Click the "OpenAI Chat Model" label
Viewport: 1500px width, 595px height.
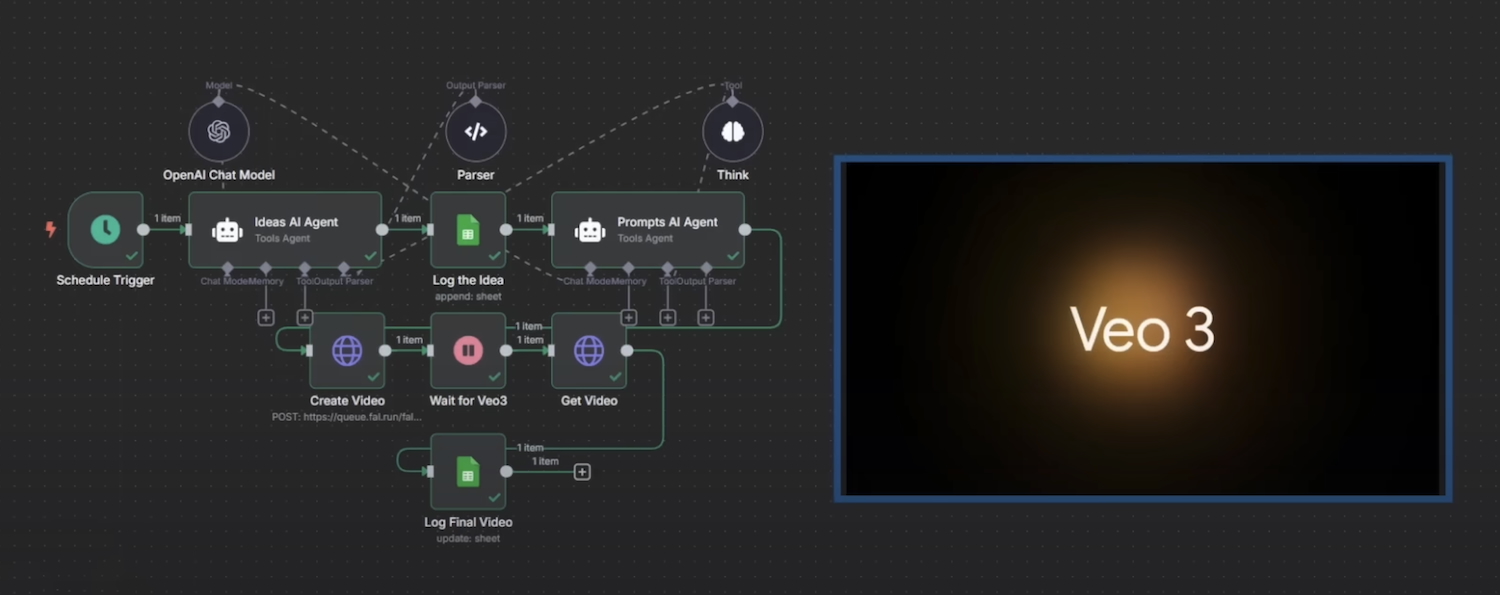tap(219, 175)
